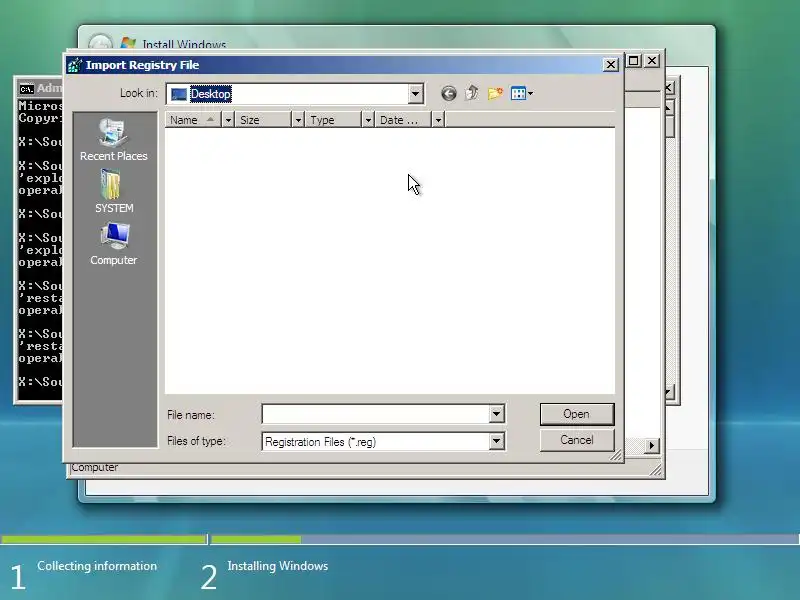Click the scroll down arrow behind the dialog
800x600 pixels.
click(669, 392)
